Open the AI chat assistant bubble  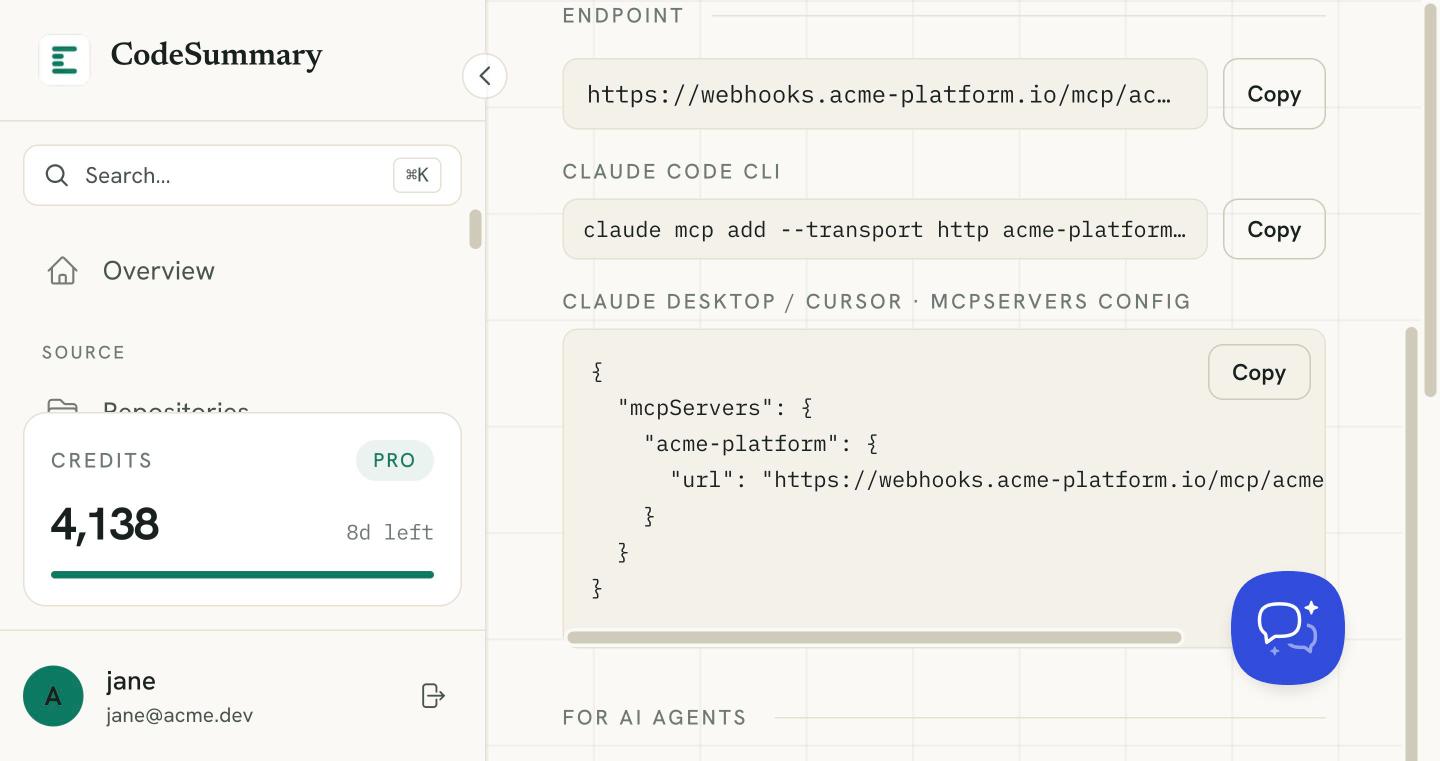[x=1288, y=628]
